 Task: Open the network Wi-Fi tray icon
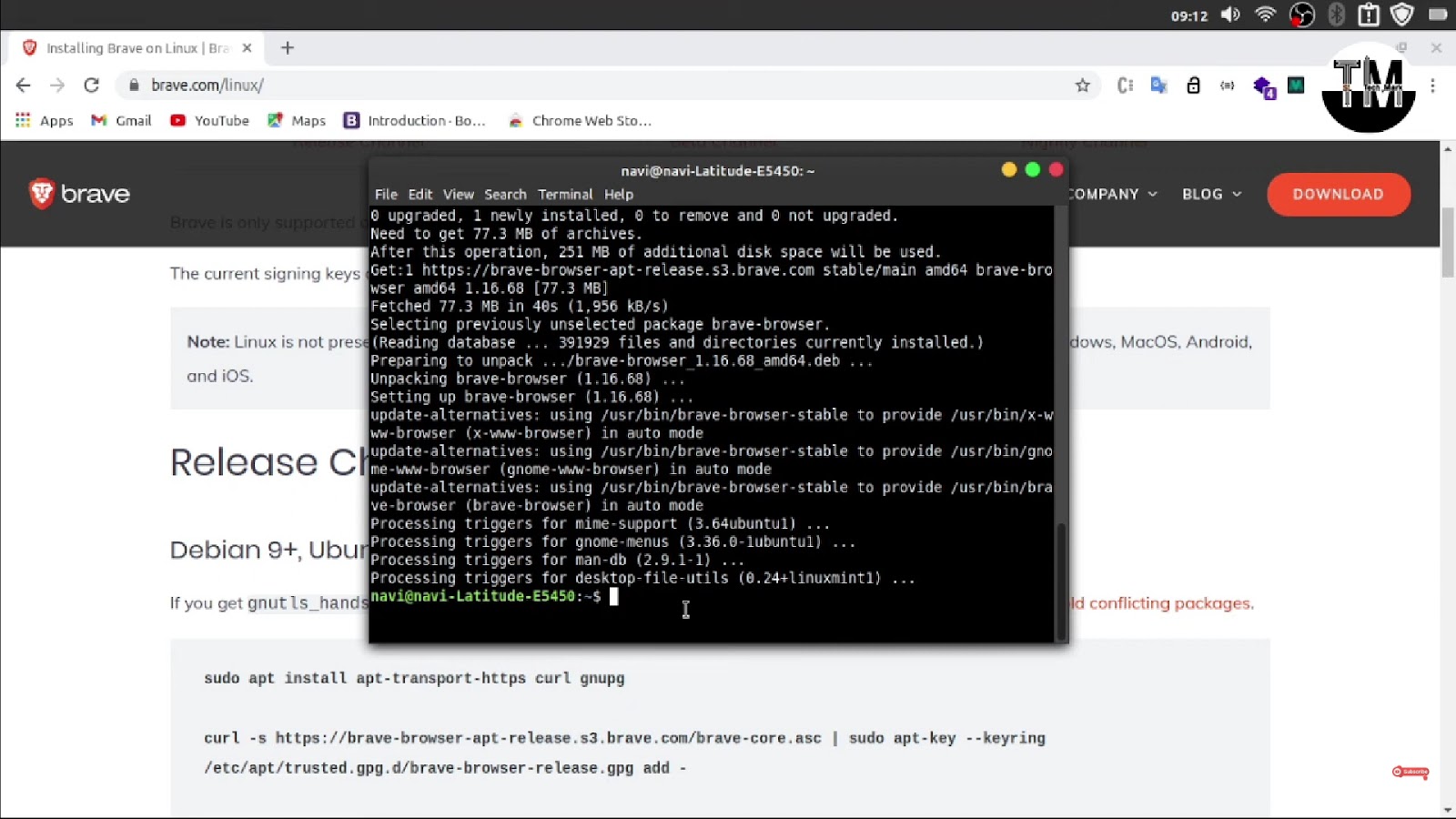(x=1265, y=14)
